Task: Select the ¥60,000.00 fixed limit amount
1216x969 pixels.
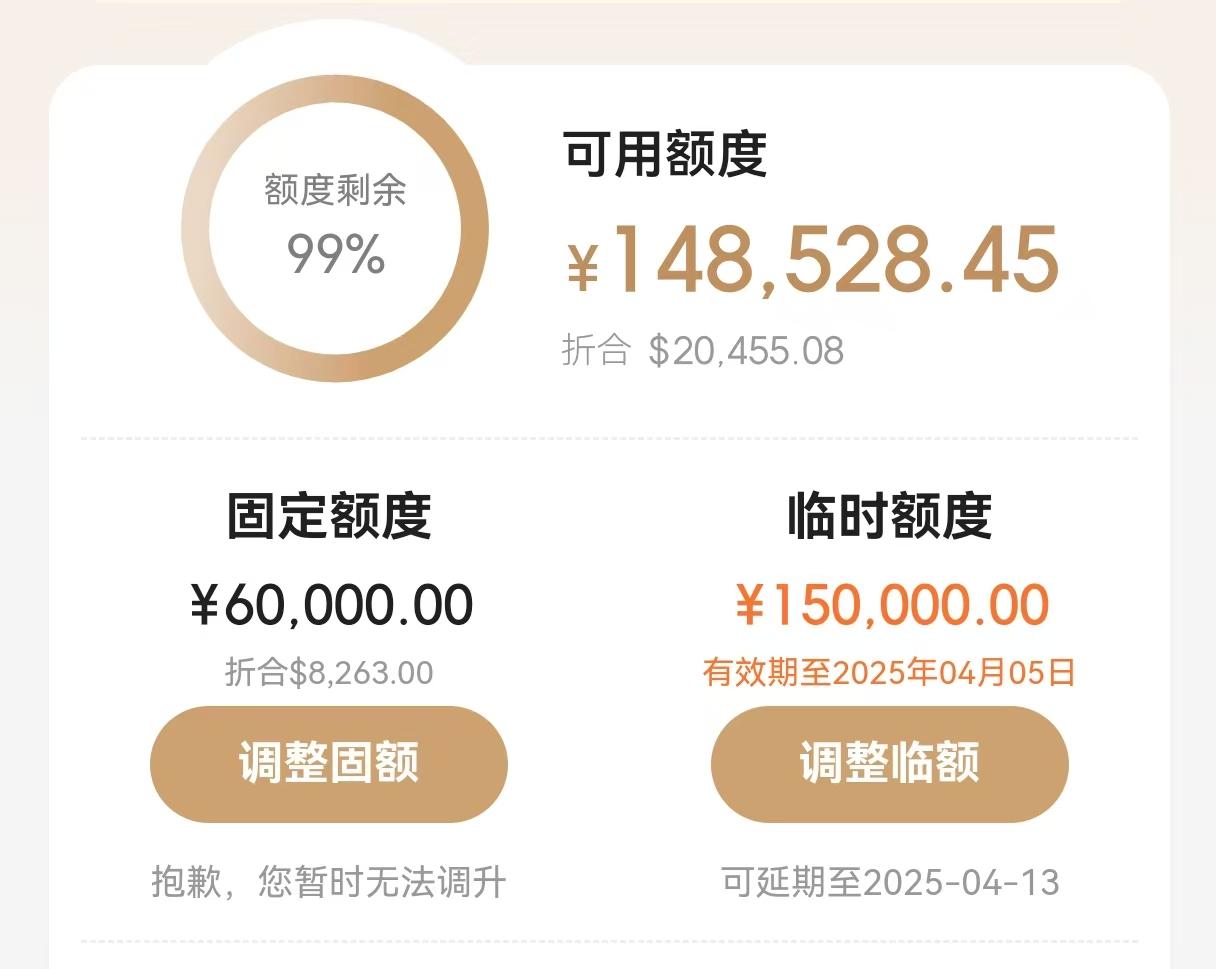Action: point(331,604)
